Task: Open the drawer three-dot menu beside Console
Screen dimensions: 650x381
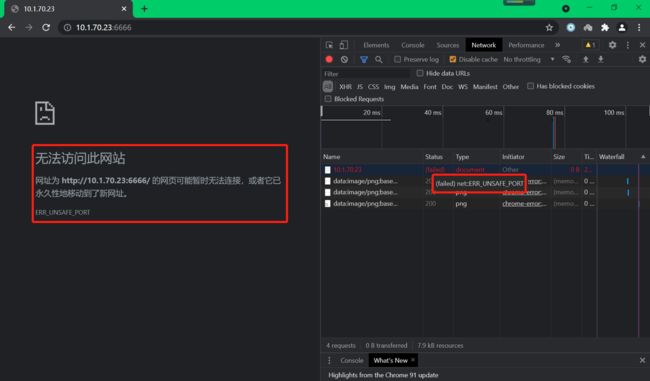Action: pyautogui.click(x=329, y=360)
